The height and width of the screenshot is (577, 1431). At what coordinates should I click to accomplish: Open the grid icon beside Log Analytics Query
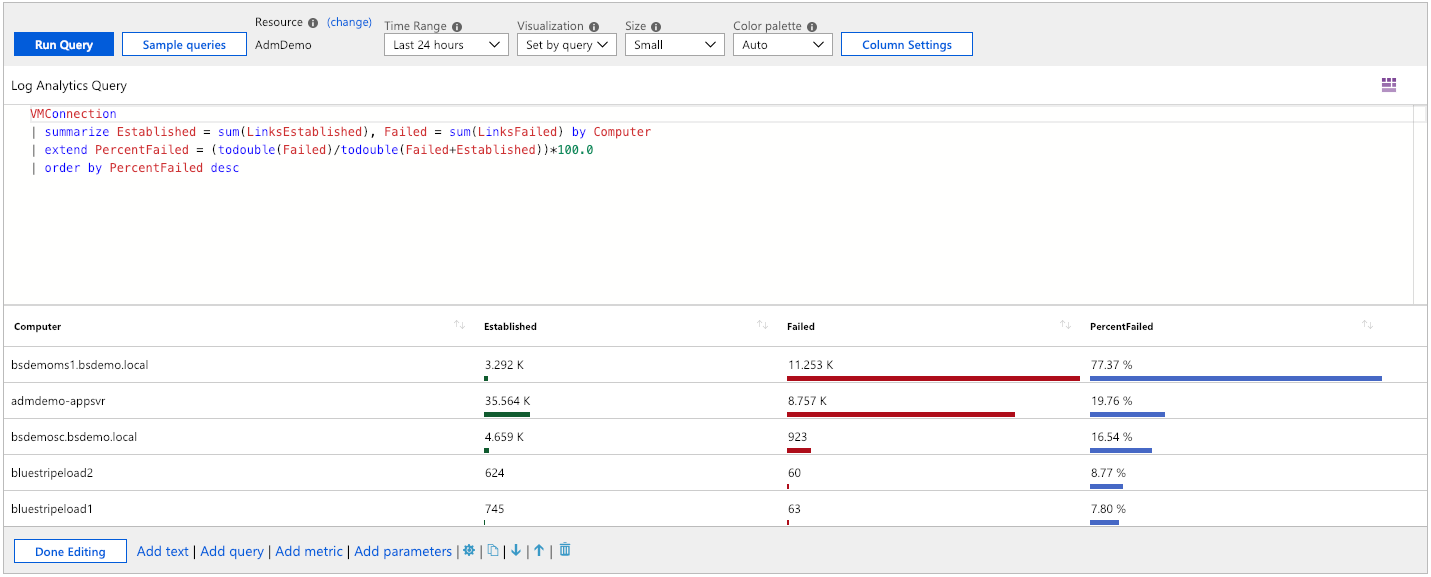1388,85
